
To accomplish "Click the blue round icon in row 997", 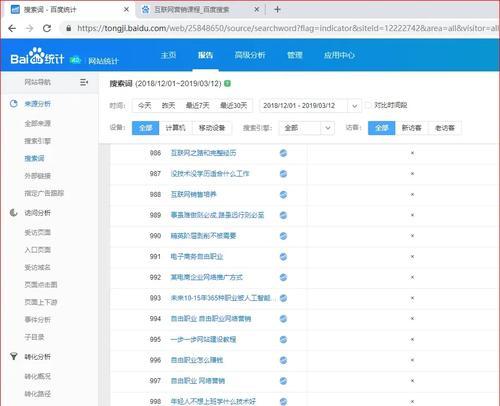I will pos(283,381).
